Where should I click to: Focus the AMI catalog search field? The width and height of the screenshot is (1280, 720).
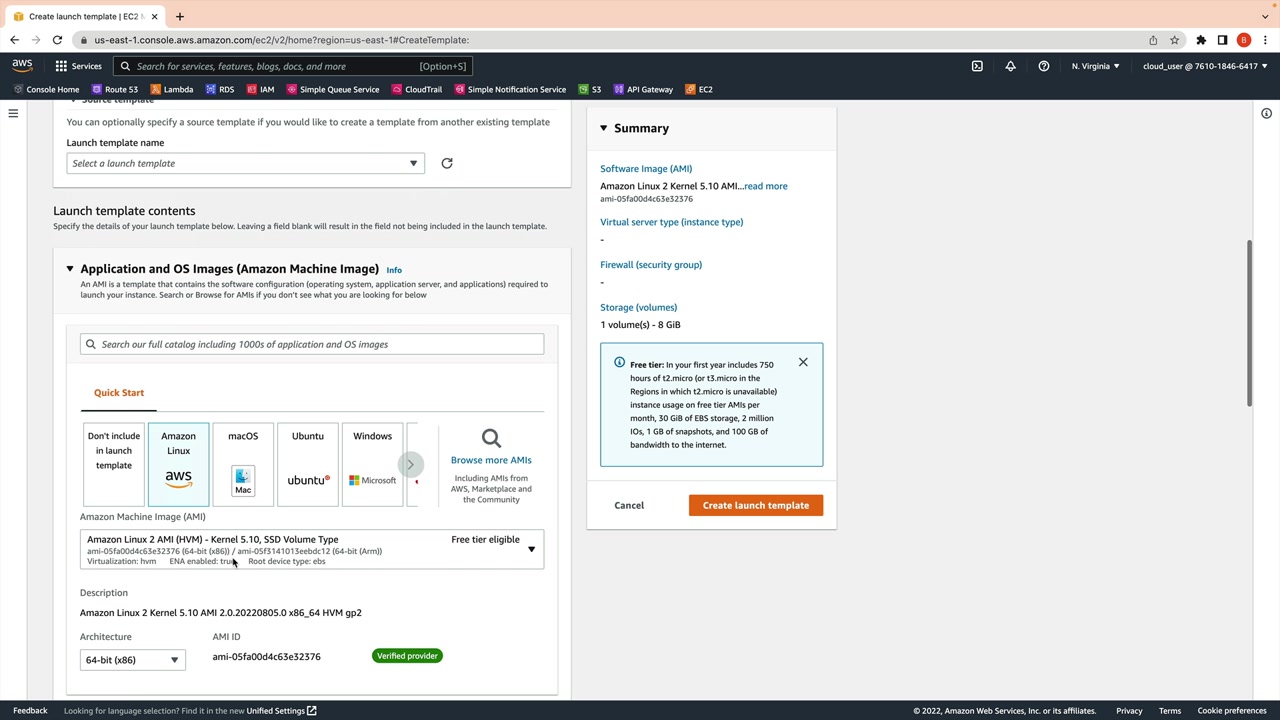pyautogui.click(x=312, y=344)
